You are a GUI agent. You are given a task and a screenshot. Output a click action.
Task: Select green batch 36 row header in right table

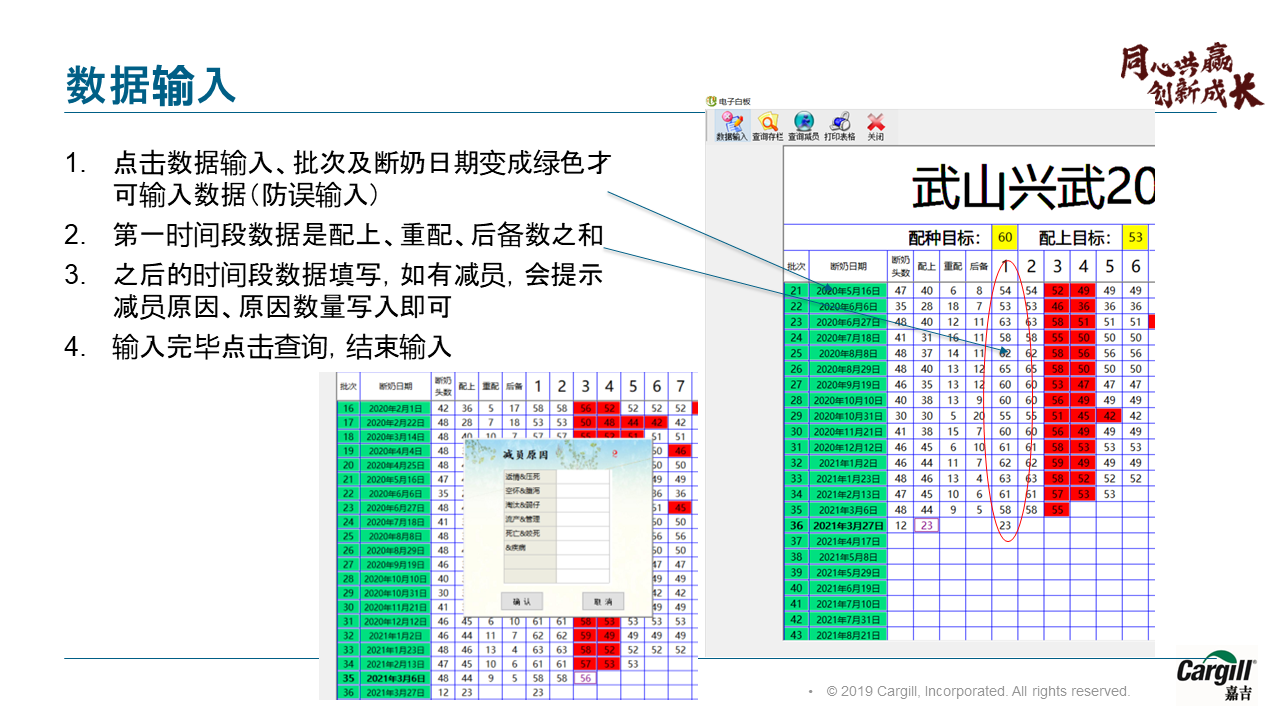point(796,525)
